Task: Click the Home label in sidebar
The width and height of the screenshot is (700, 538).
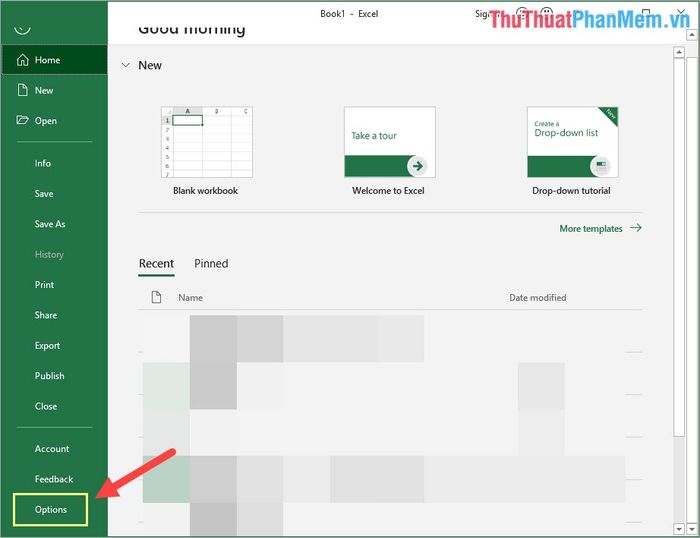Action: point(47,60)
